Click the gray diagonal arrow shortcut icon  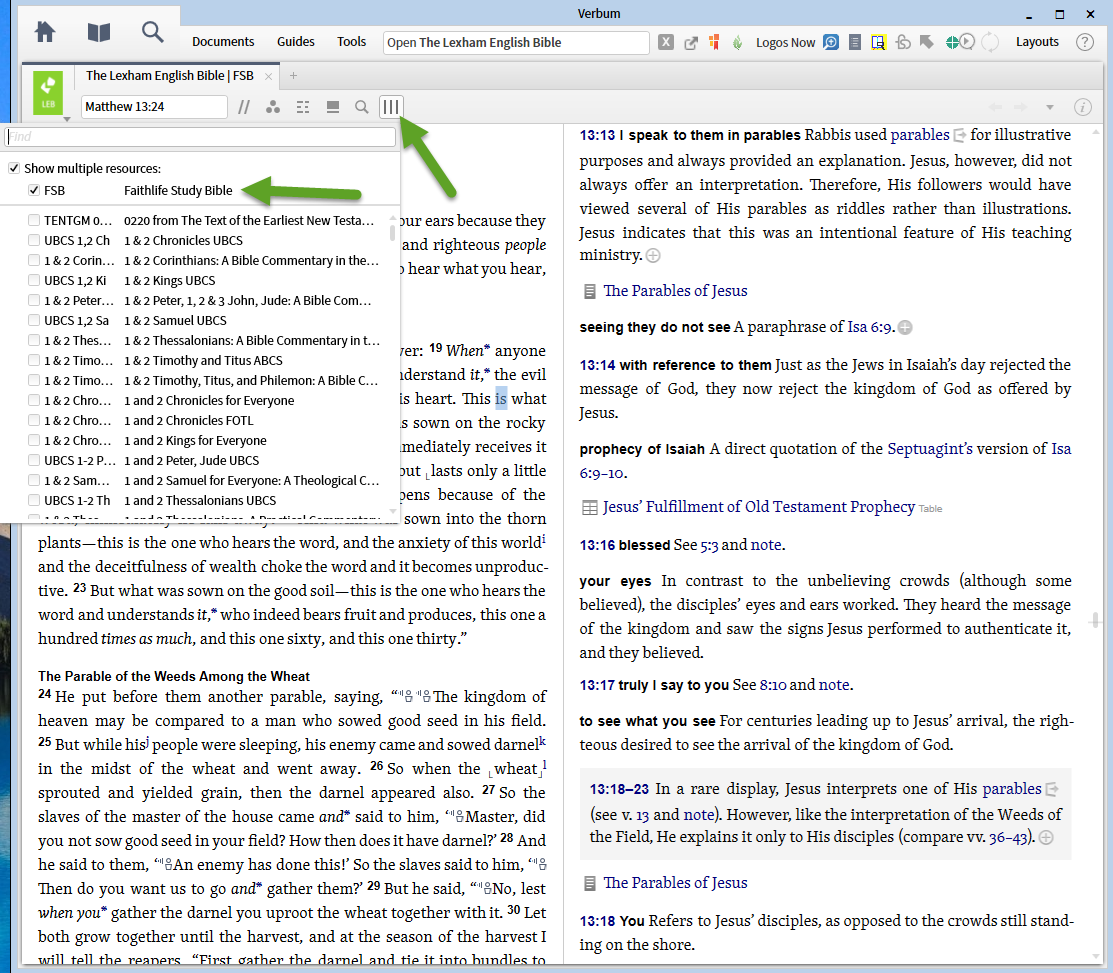[926, 42]
